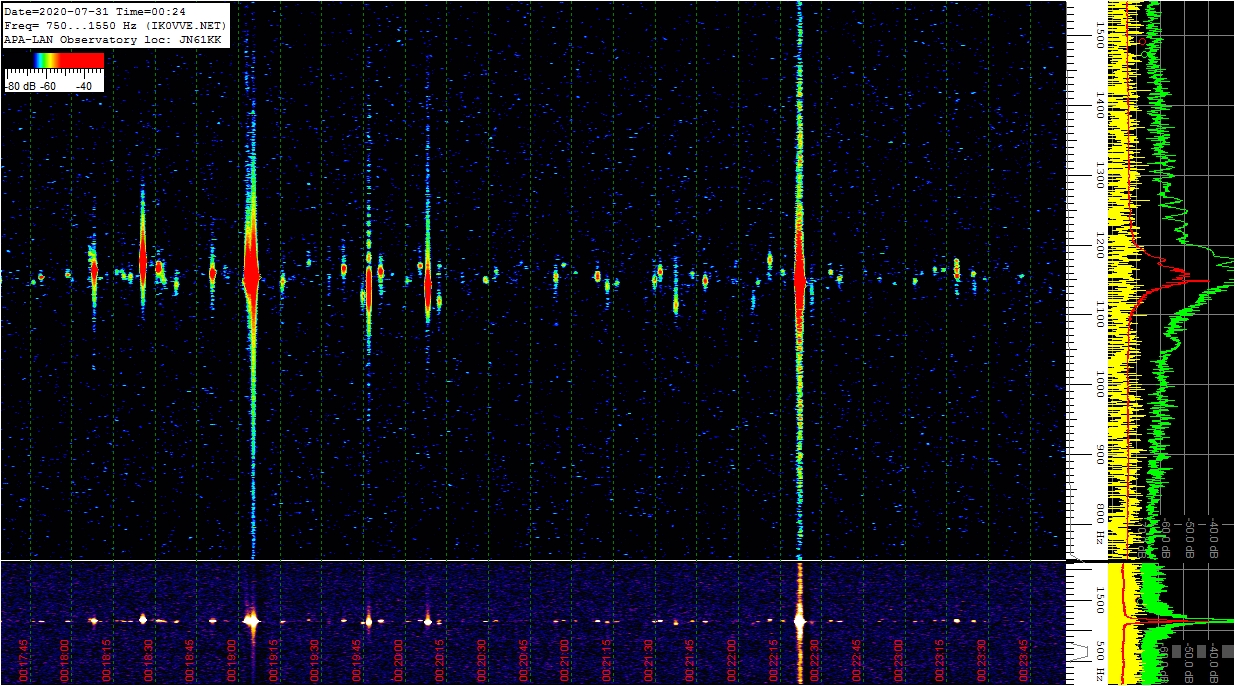Select the 00:20:30 time marker
Image resolution: width=1235 pixels, height=686 pixels.
click(481, 662)
